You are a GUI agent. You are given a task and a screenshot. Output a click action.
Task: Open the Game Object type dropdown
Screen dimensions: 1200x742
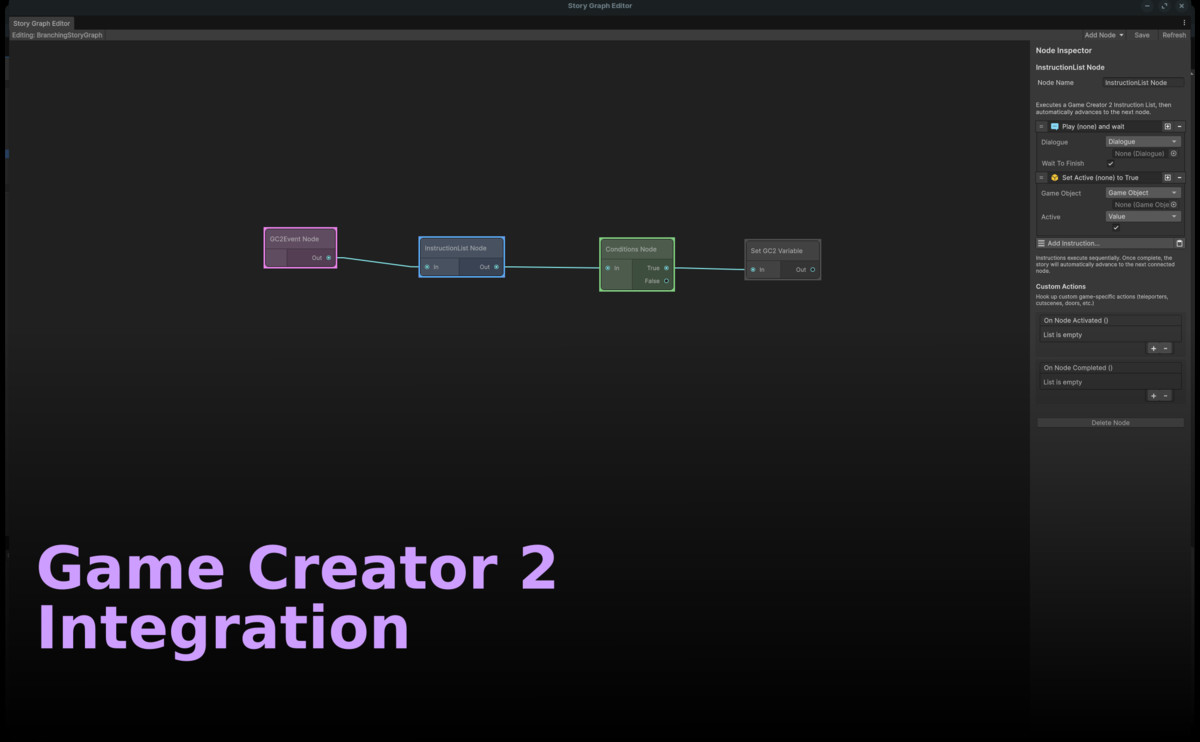[x=1143, y=192]
